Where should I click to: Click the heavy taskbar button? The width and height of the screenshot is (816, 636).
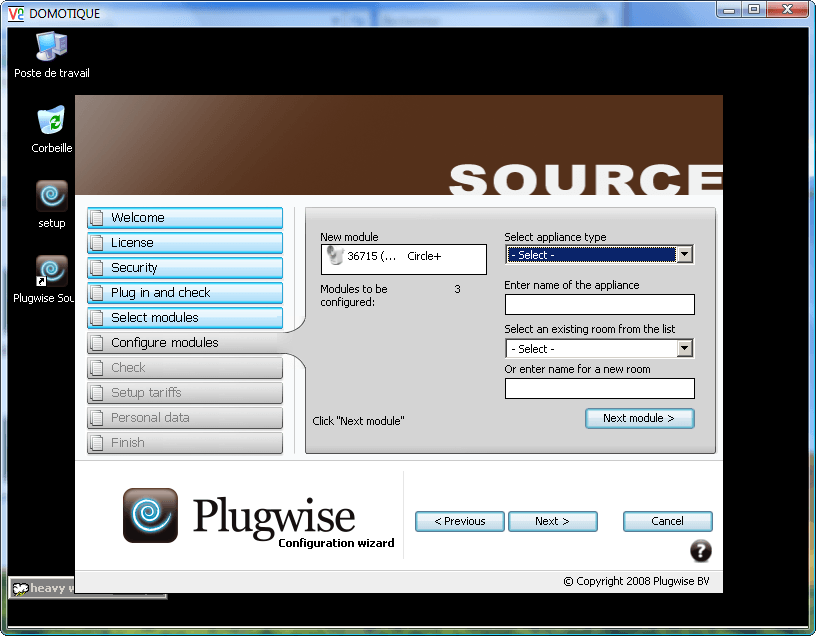[42, 588]
